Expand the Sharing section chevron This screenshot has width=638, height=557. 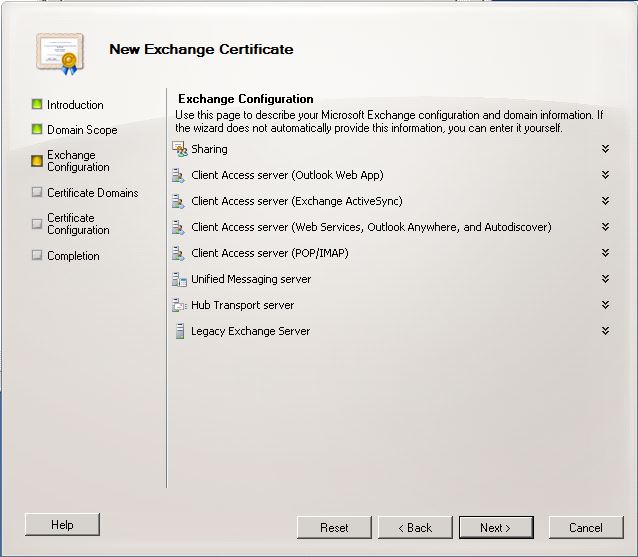tap(605, 149)
